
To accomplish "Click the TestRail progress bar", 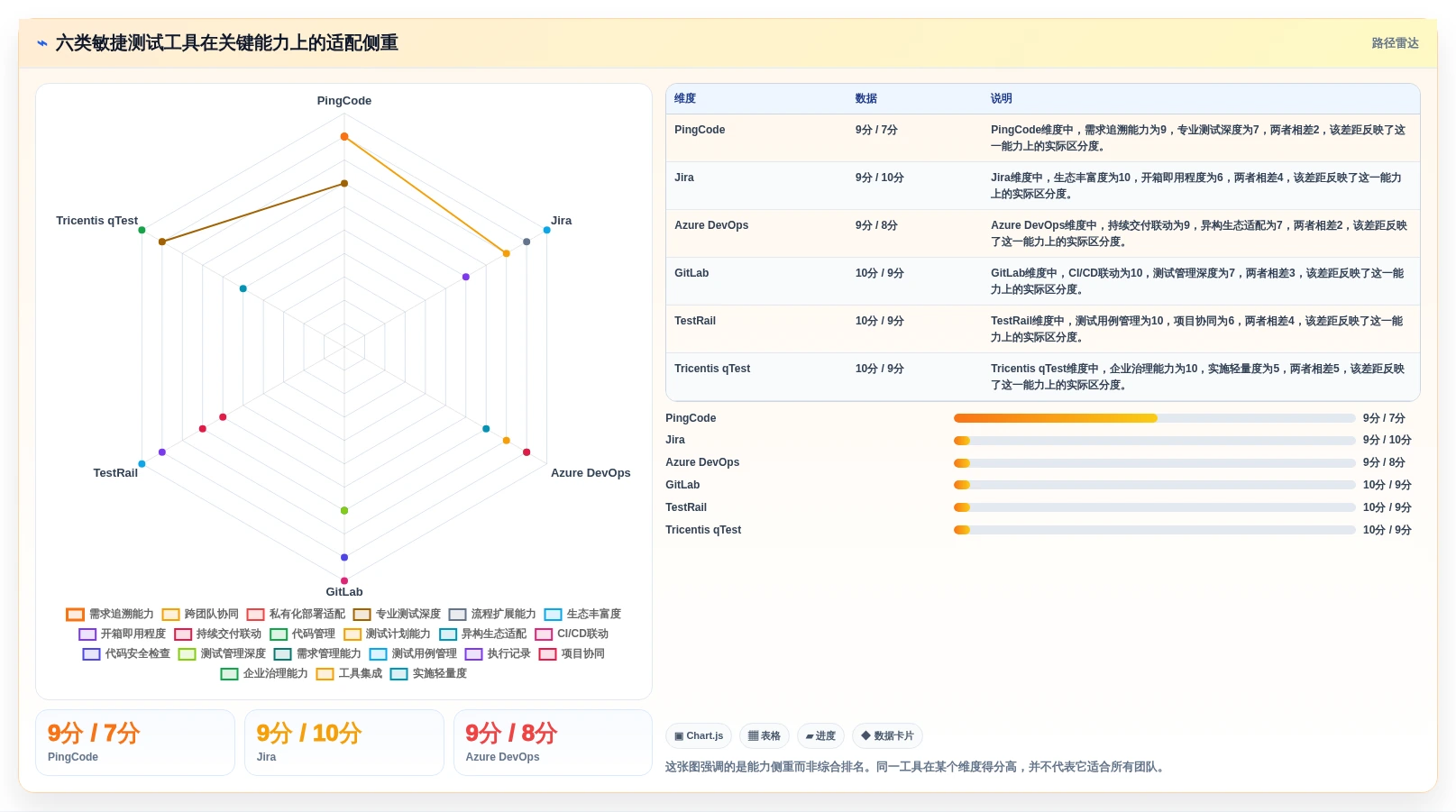I will click(x=1155, y=507).
